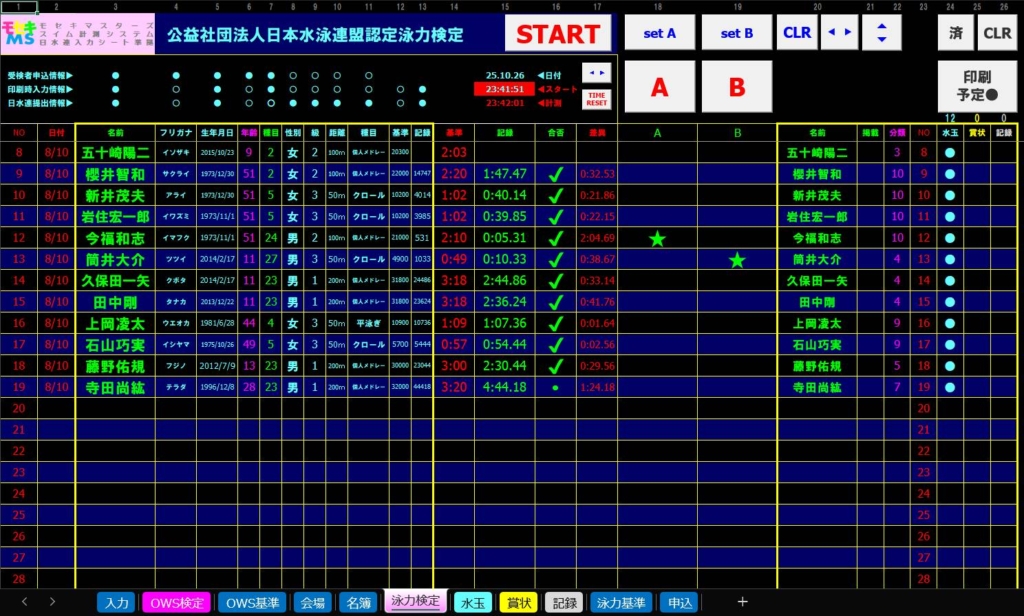This screenshot has width=1024, height=616.
Task: Click the up-down arrows stepper button
Action: 881,33
